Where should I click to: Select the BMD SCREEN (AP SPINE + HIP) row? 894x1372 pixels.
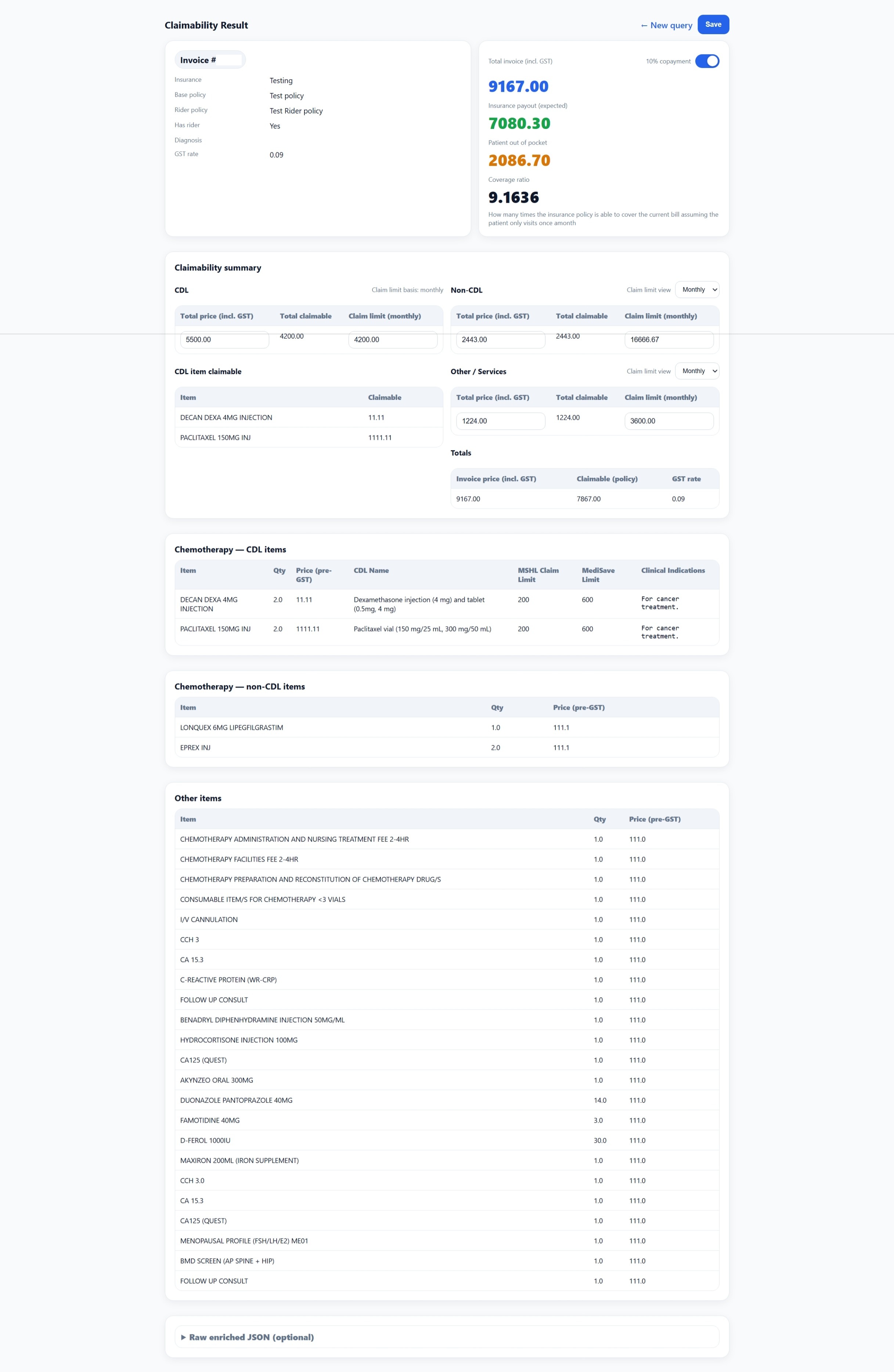coord(227,1261)
